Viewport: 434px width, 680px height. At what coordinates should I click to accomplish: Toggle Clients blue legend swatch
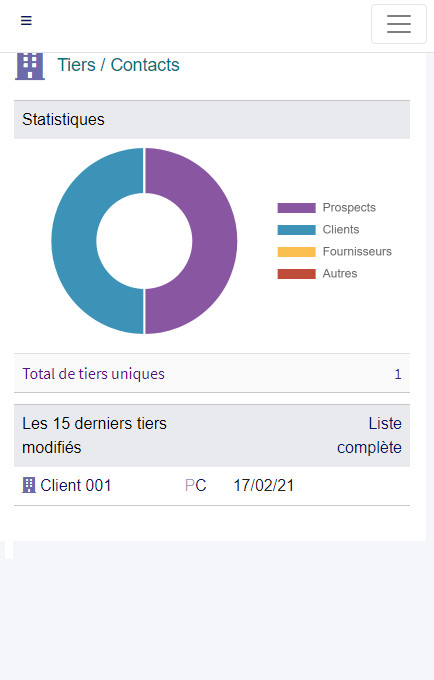[x=297, y=230]
